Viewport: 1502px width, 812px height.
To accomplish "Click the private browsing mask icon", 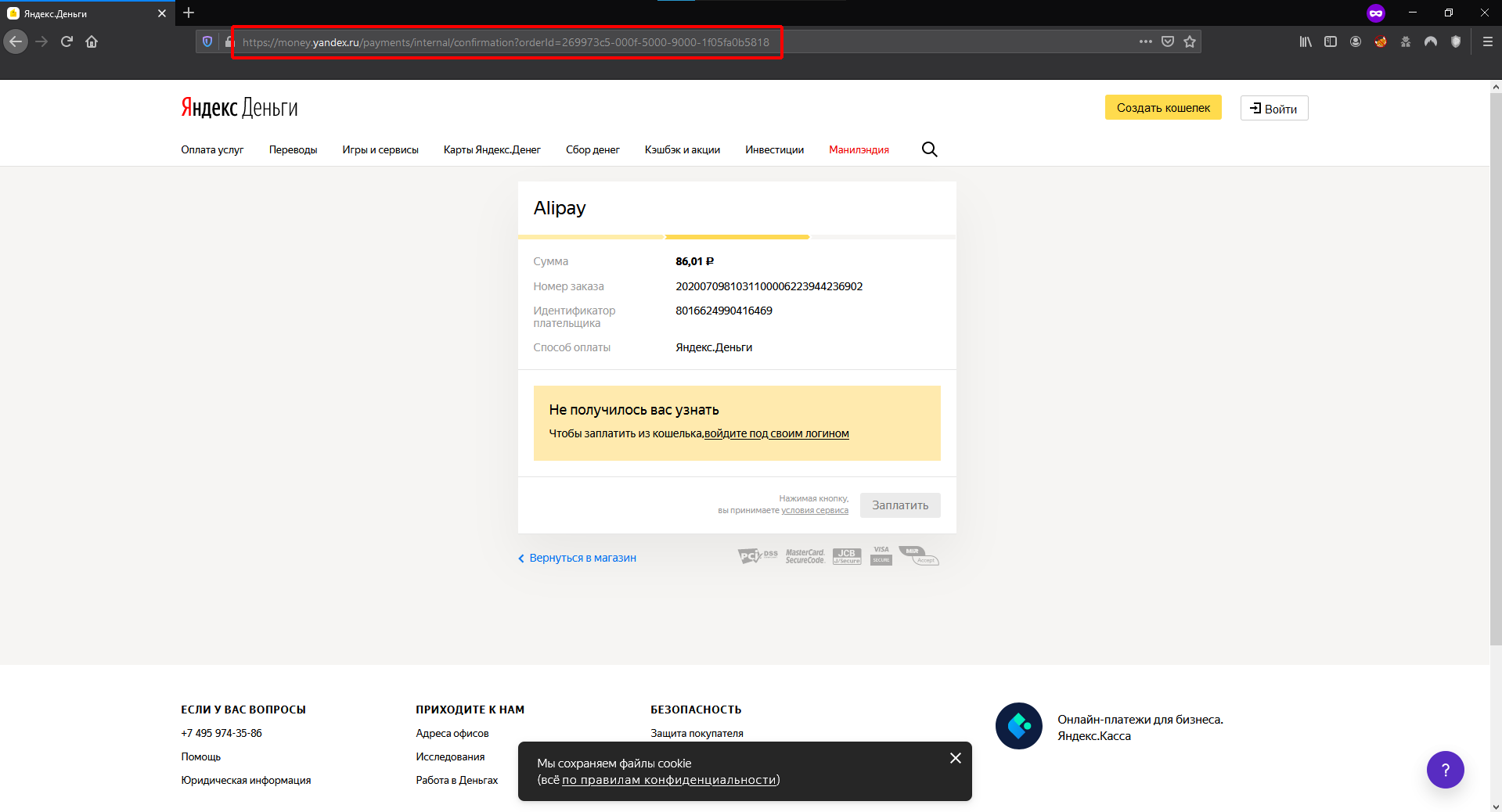I will pyautogui.click(x=1376, y=13).
